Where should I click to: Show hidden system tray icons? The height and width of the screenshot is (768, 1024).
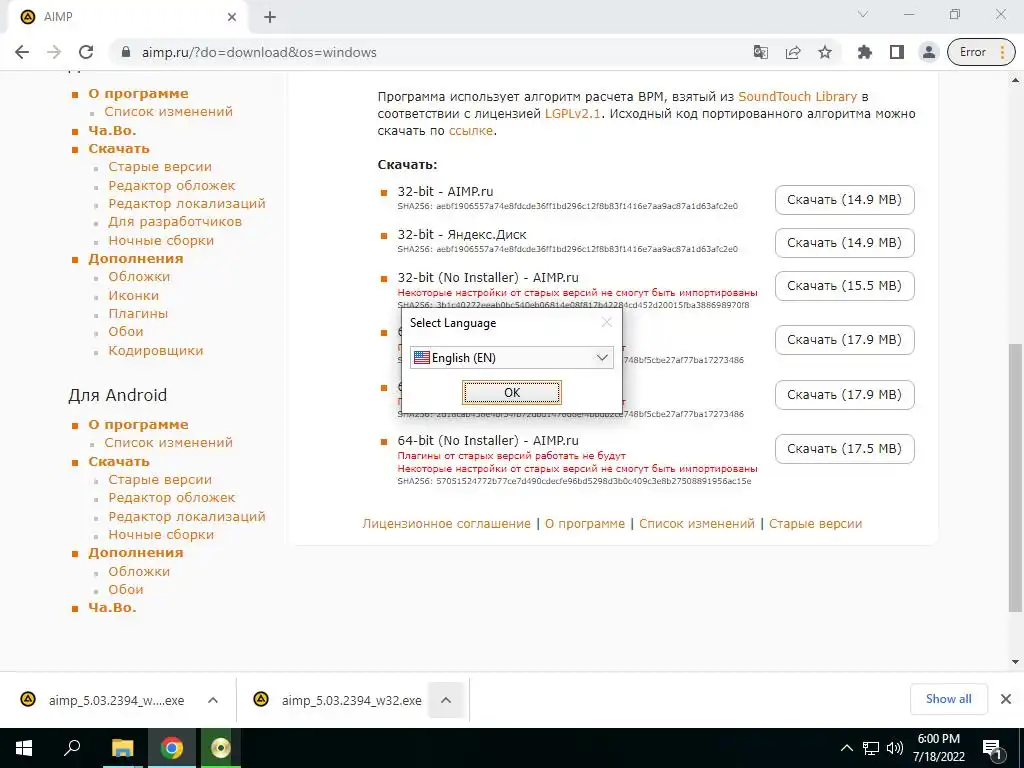click(x=846, y=748)
